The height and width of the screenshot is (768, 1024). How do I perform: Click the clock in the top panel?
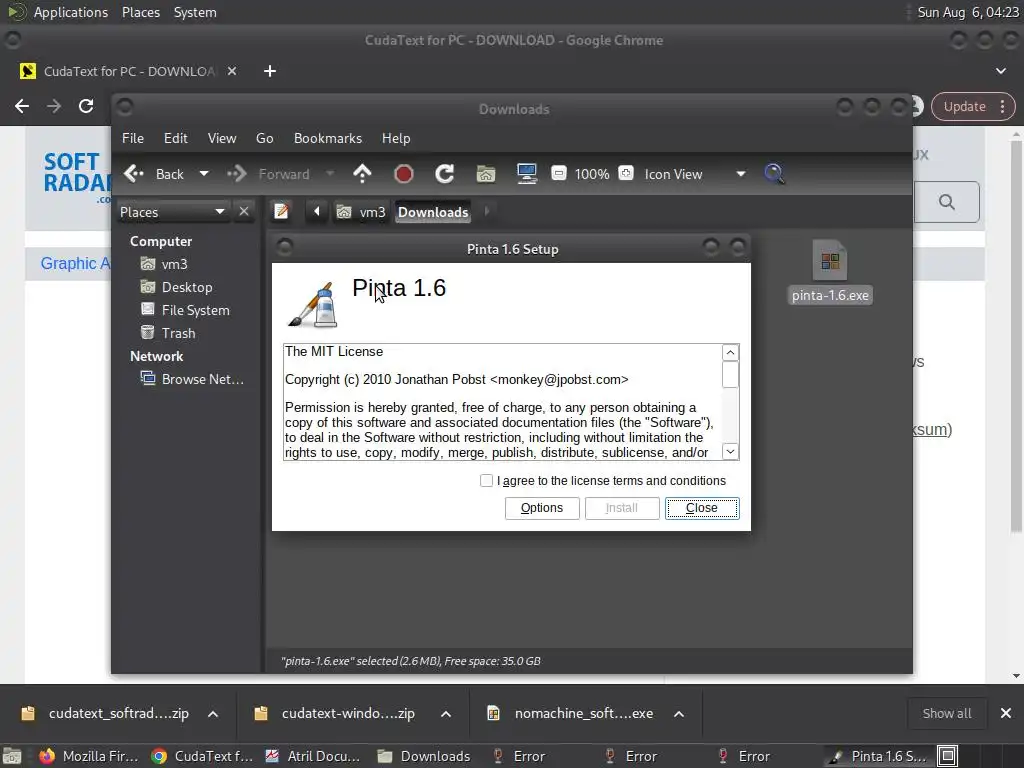pyautogui.click(x=968, y=12)
